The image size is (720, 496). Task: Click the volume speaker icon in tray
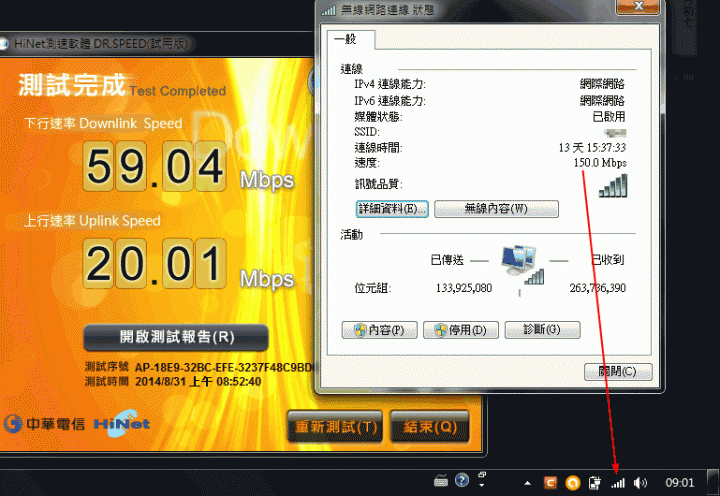click(640, 483)
